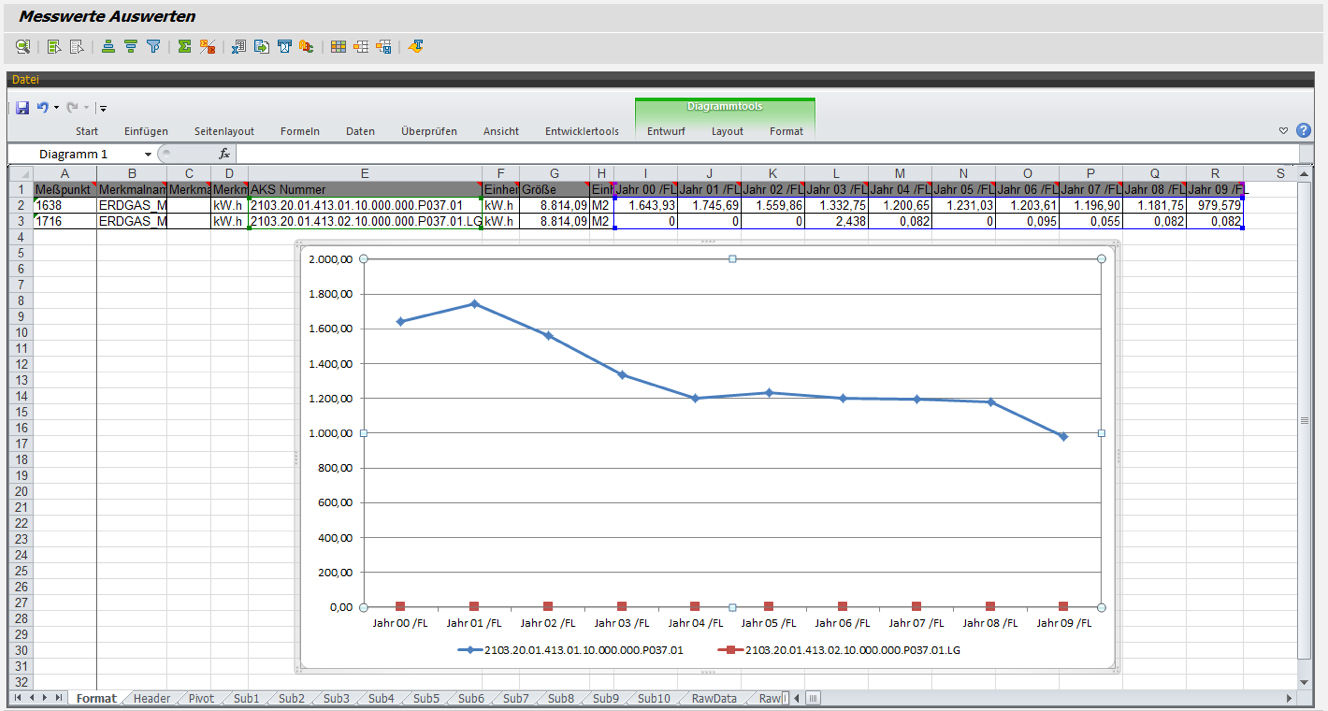This screenshot has height=711, width=1328.
Task: Open the Einfügen ribbon tab
Action: pos(146,131)
